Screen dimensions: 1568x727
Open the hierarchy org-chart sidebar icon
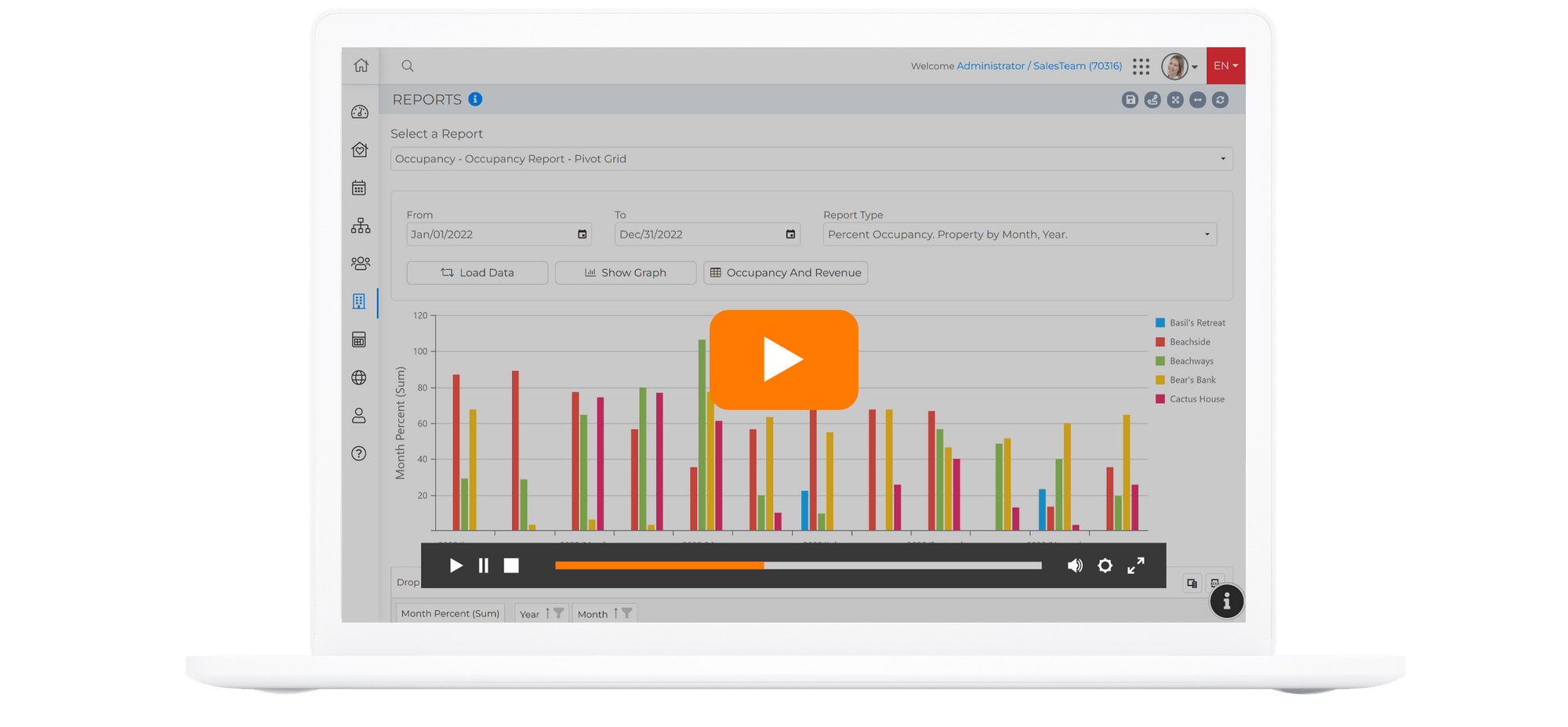click(361, 226)
